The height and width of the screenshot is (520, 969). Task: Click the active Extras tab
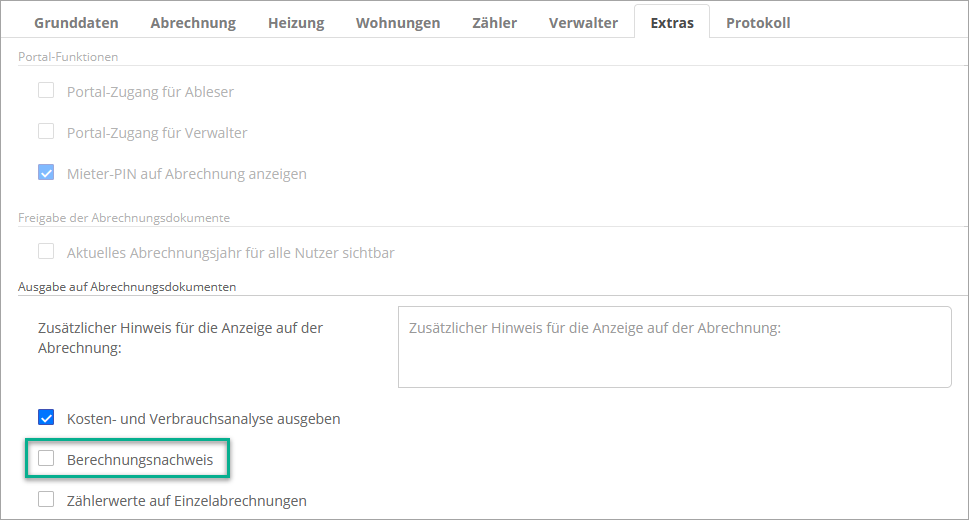click(672, 22)
